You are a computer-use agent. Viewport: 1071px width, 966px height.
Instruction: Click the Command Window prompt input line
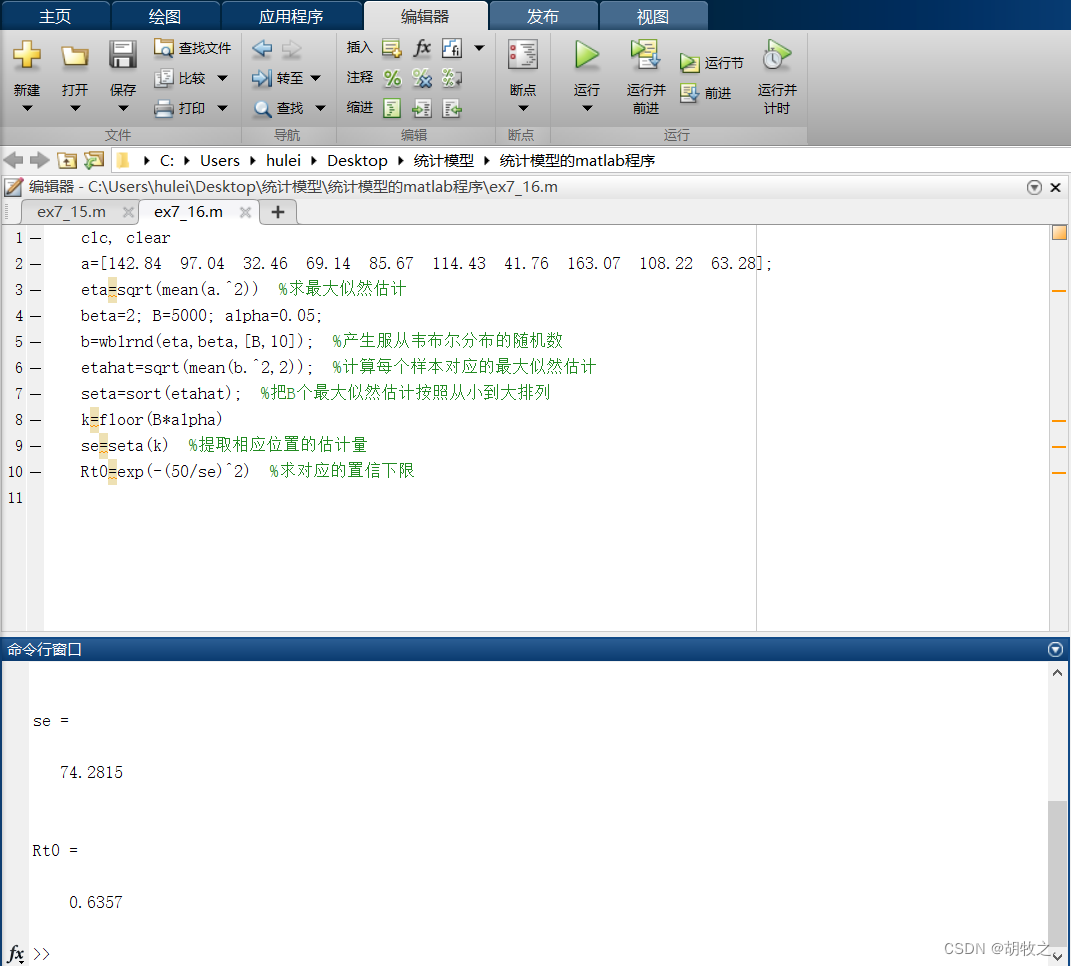tap(540, 954)
